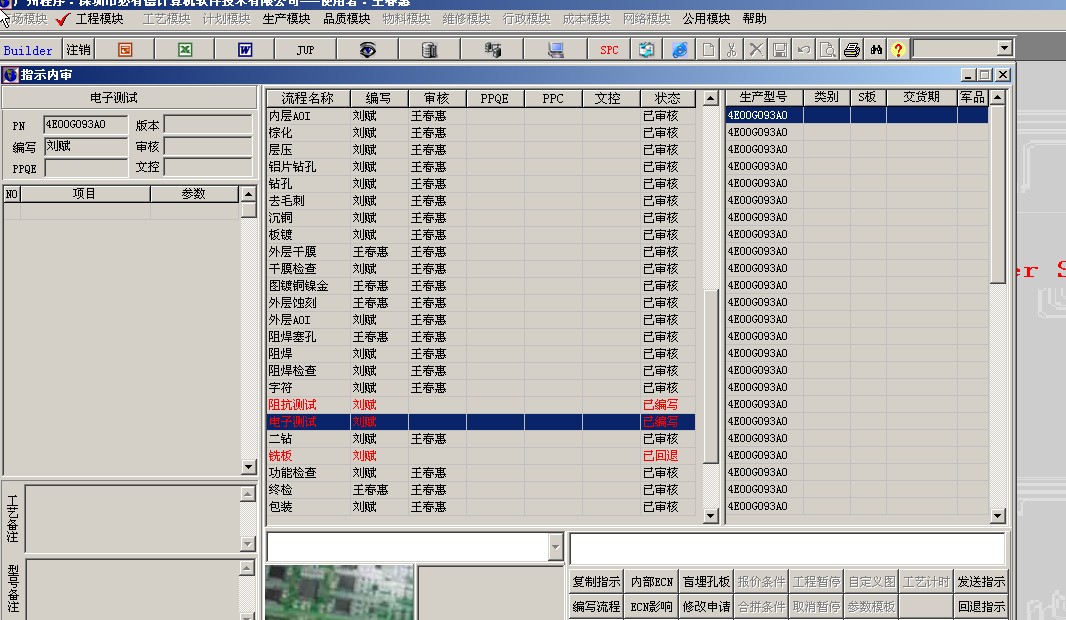Click the new document toolbar icon

coord(708,50)
